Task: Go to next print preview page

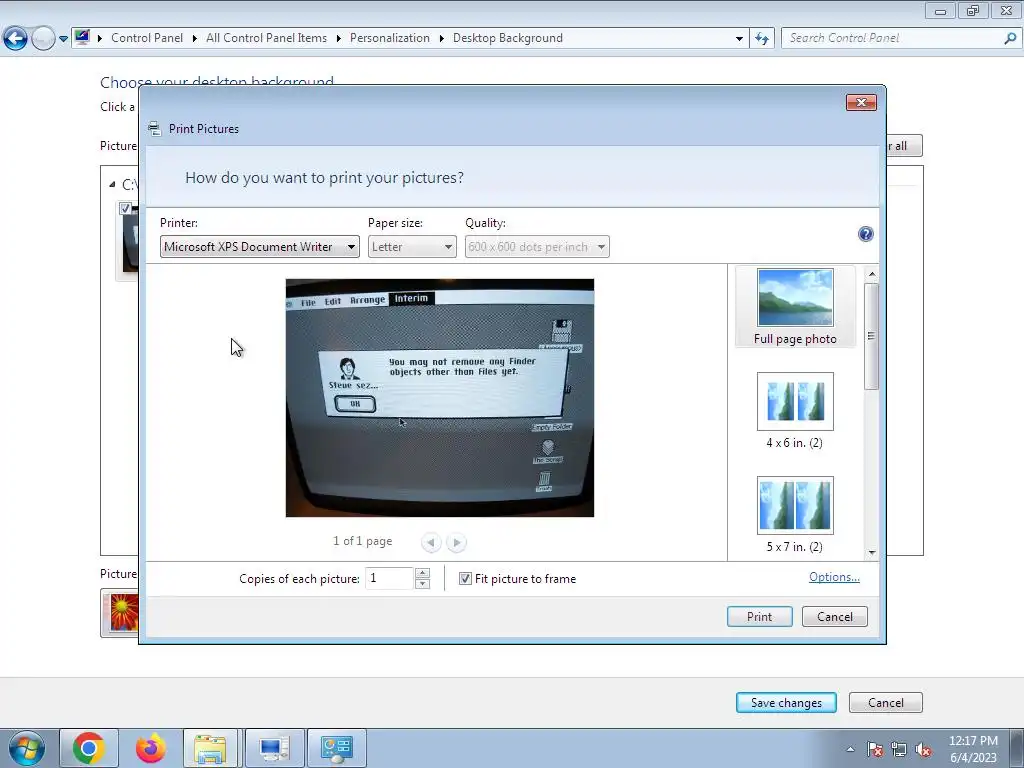Action: point(456,542)
